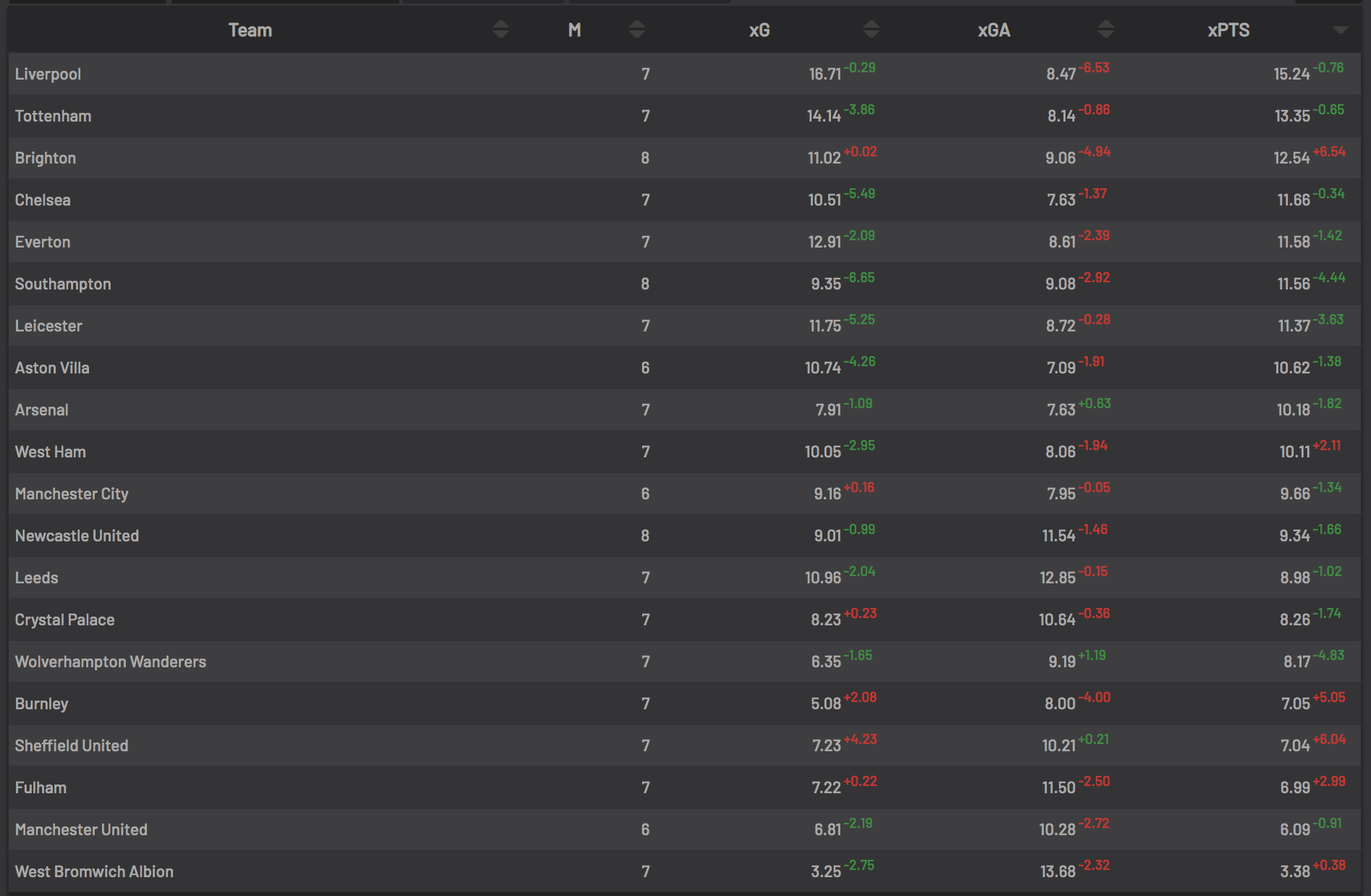Click Wolverhampton Wanderers team name
Screen dimensions: 1371x896
[x=111, y=662]
